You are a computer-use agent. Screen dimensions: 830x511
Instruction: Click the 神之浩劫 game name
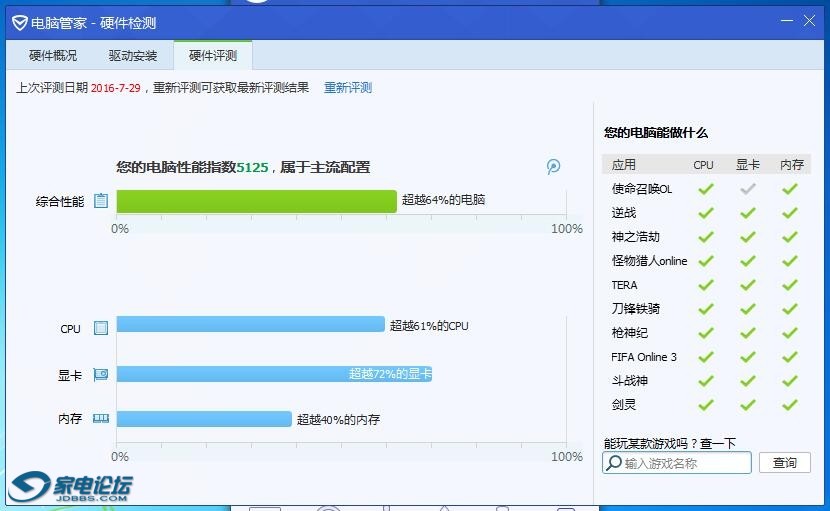coord(635,237)
